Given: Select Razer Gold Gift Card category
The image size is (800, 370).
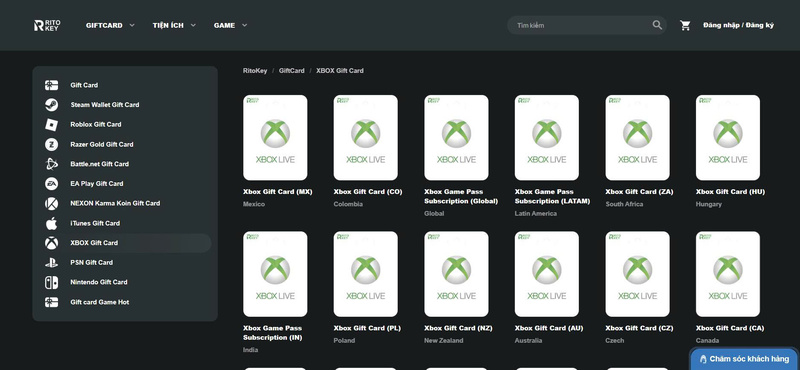Looking at the screenshot, I should 102,144.
